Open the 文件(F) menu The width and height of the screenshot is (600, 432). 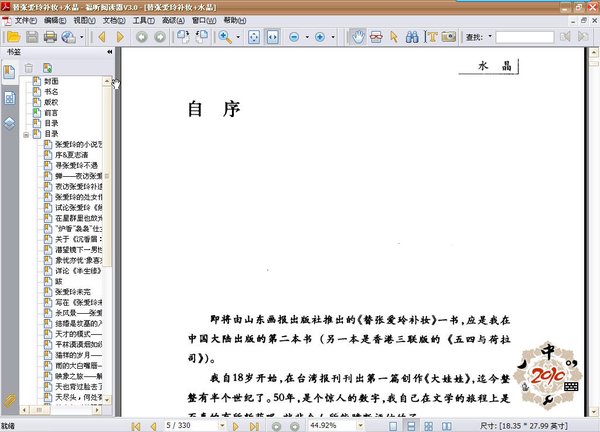pos(26,20)
